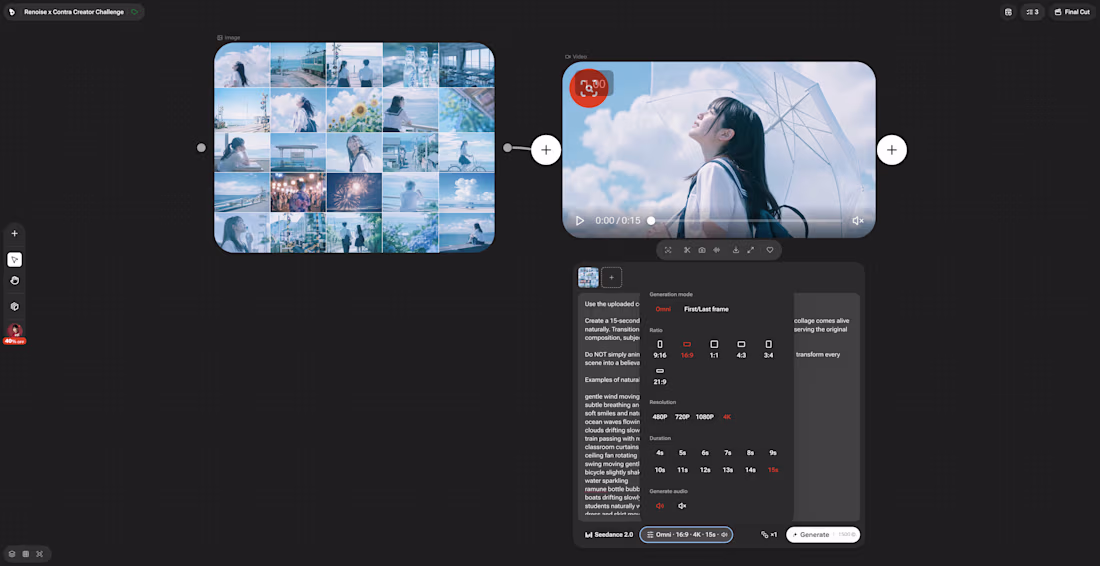The height and width of the screenshot is (566, 1100).
Task: Click the image collage node
Action: point(354,147)
